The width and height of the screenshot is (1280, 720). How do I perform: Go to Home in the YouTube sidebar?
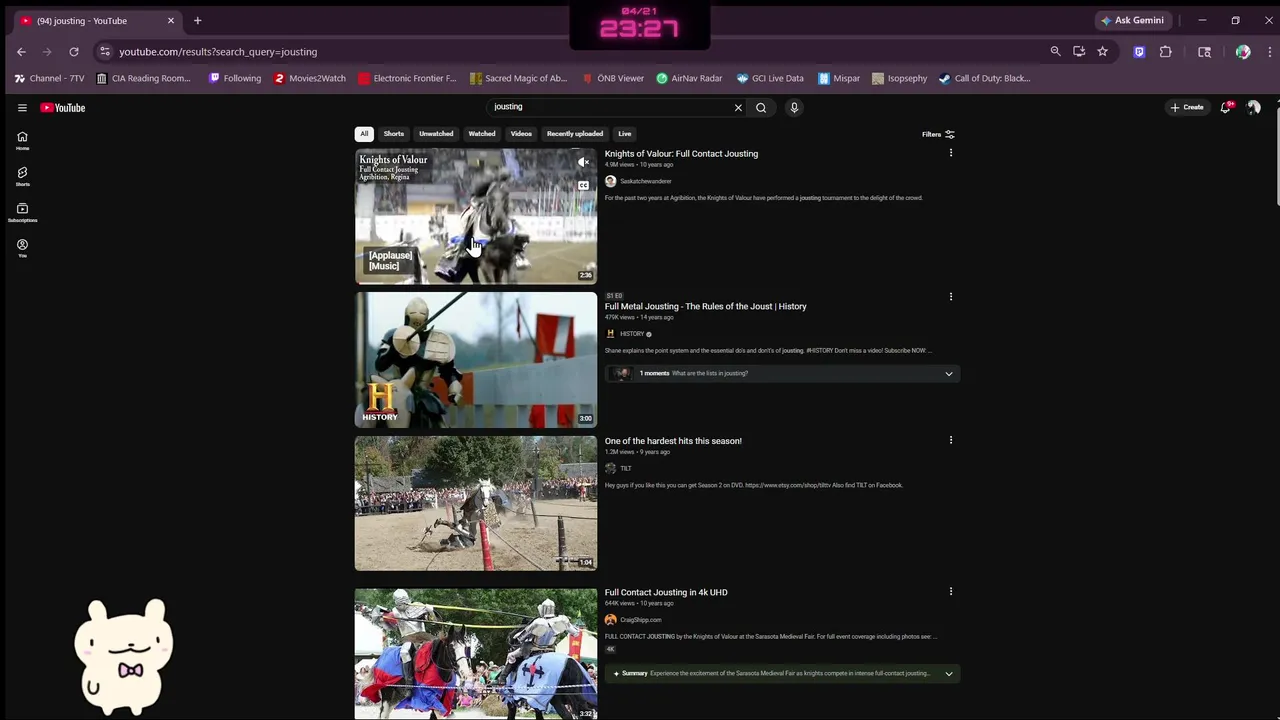pyautogui.click(x=22, y=141)
